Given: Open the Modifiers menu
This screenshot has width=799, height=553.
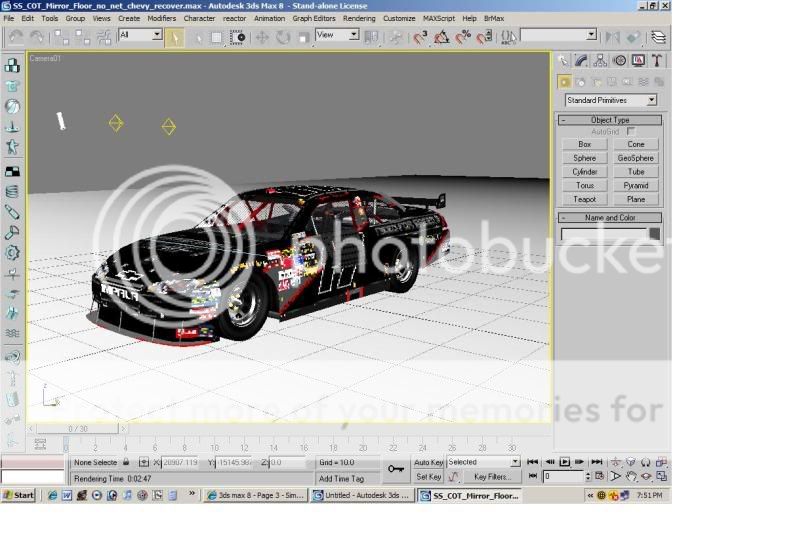Looking at the screenshot, I should 161,18.
